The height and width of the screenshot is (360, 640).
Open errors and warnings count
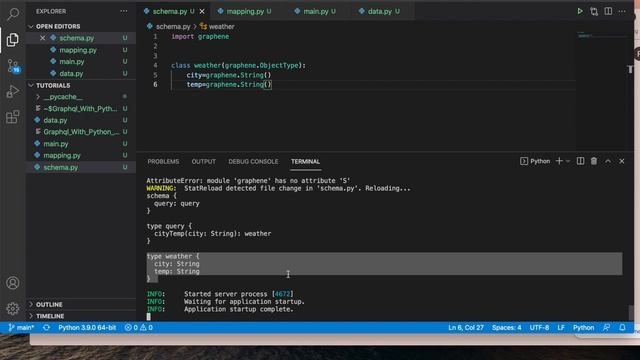(x=139, y=328)
